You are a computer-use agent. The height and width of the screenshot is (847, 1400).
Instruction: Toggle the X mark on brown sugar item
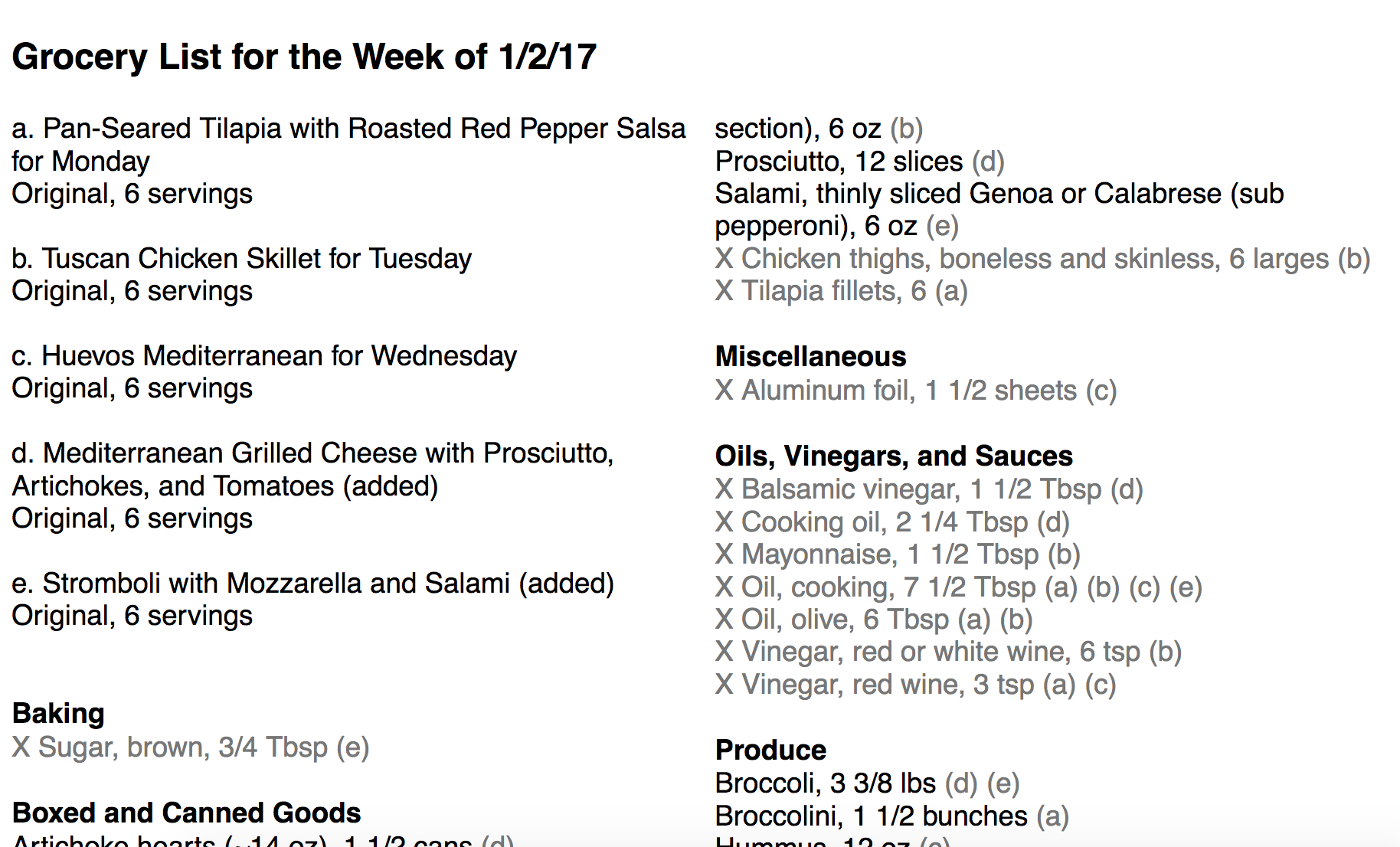[x=21, y=747]
